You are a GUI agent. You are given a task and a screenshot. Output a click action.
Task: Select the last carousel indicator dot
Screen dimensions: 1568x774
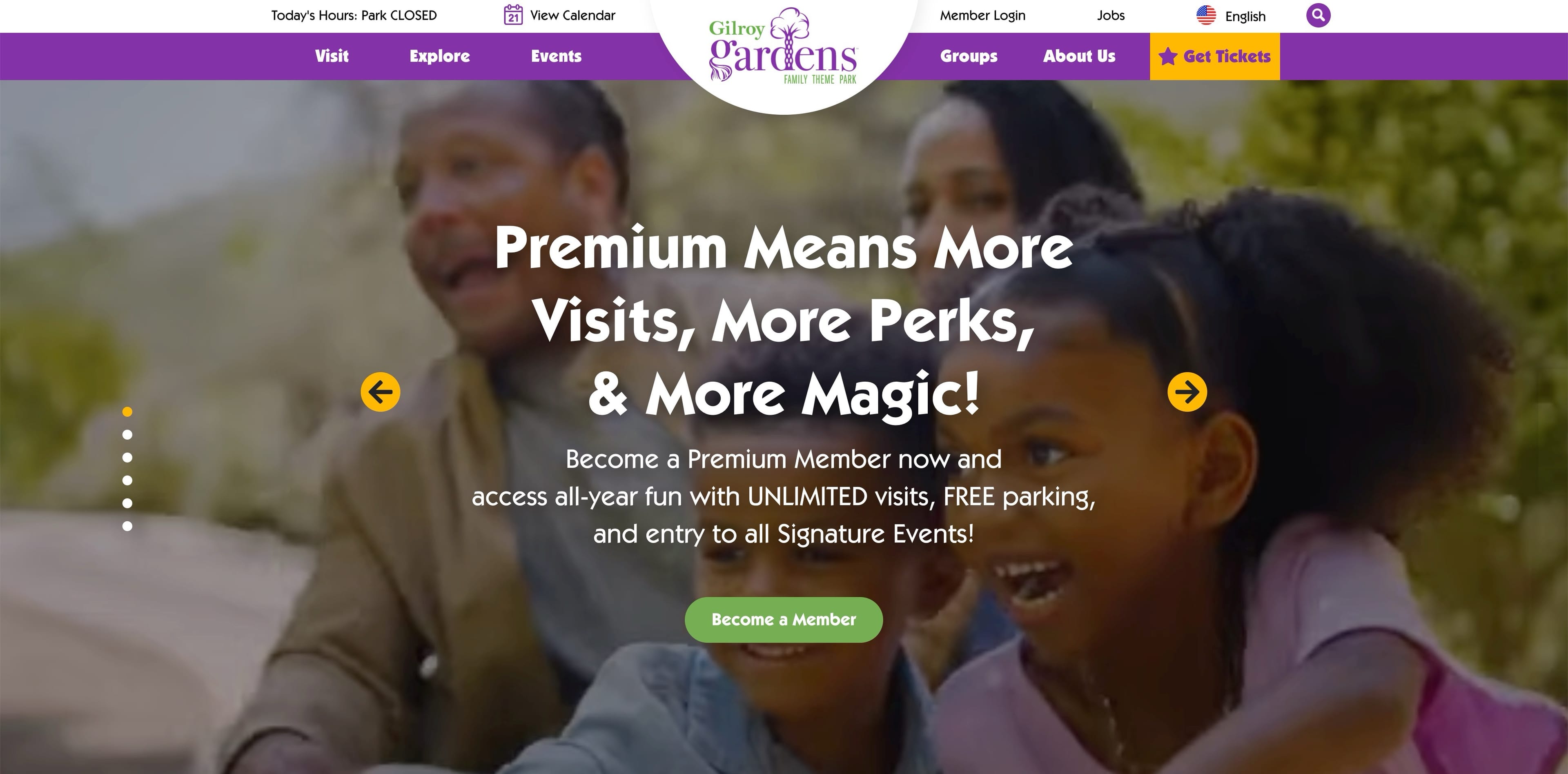pos(127,526)
